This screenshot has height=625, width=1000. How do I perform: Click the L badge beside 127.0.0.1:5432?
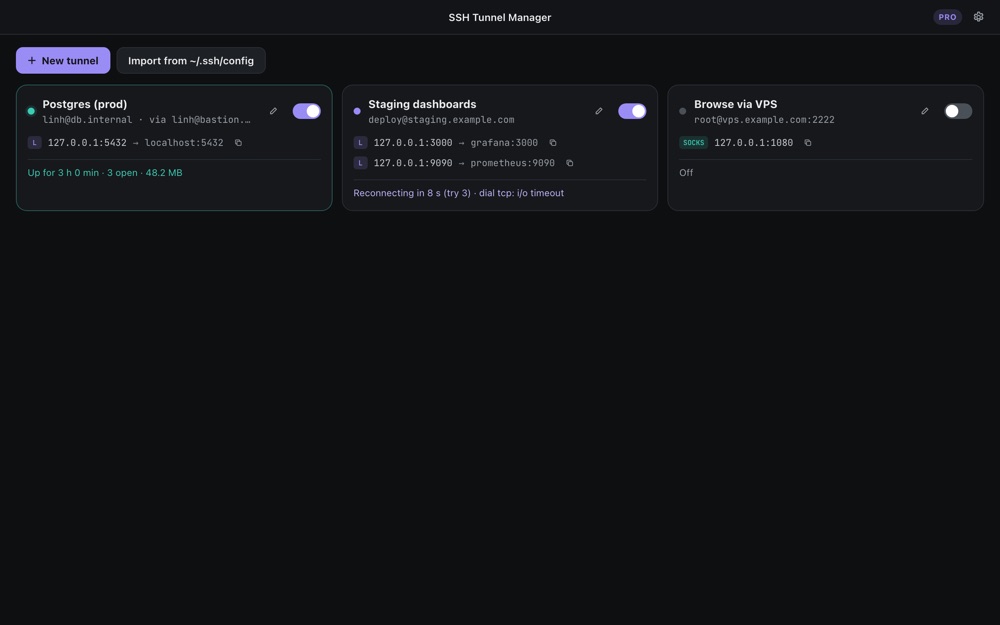point(34,143)
